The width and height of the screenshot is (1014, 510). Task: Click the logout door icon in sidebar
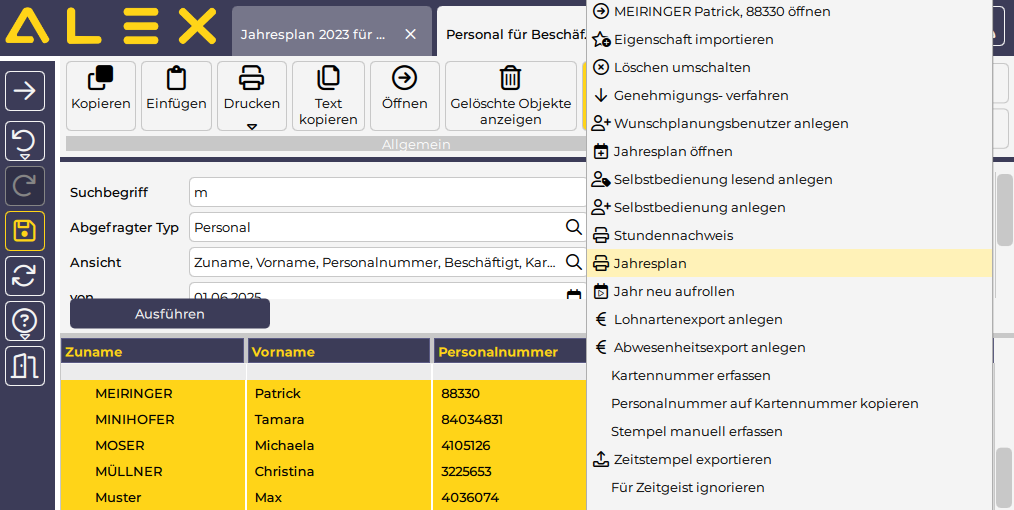tap(25, 366)
